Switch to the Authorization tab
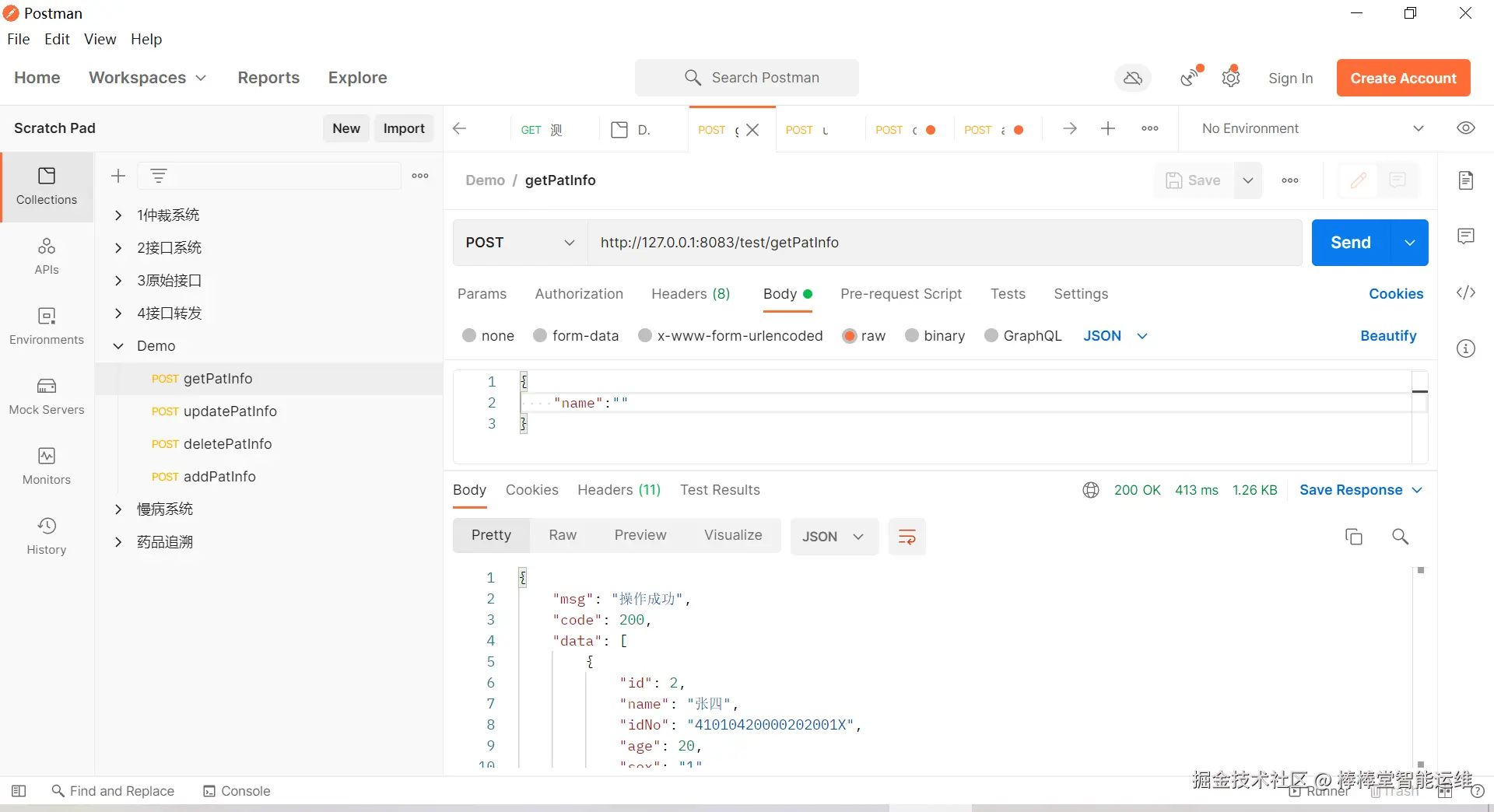The width and height of the screenshot is (1494, 812). point(579,294)
